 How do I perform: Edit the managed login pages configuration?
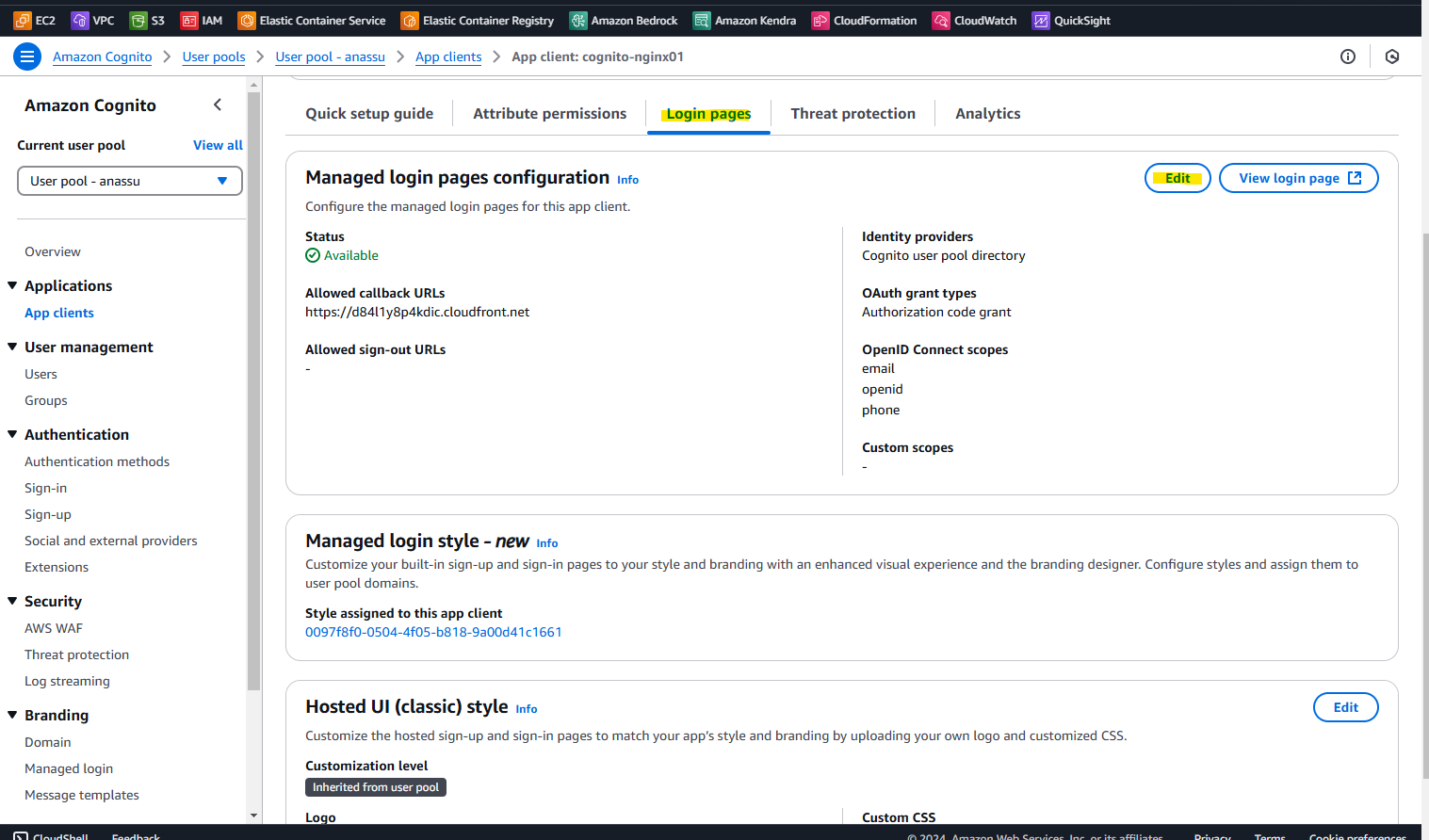coord(1177,177)
